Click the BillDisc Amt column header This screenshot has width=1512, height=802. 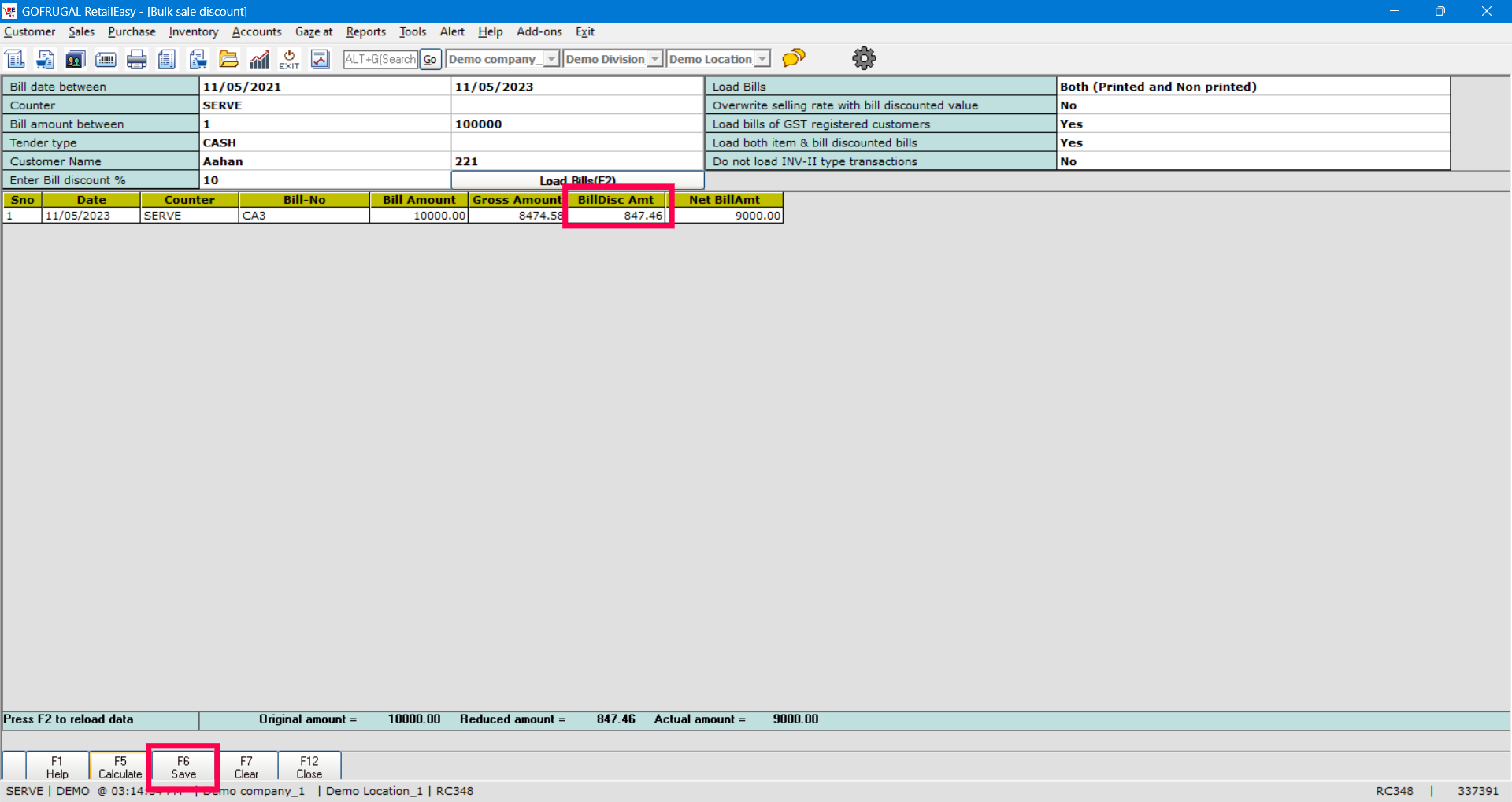click(616, 200)
